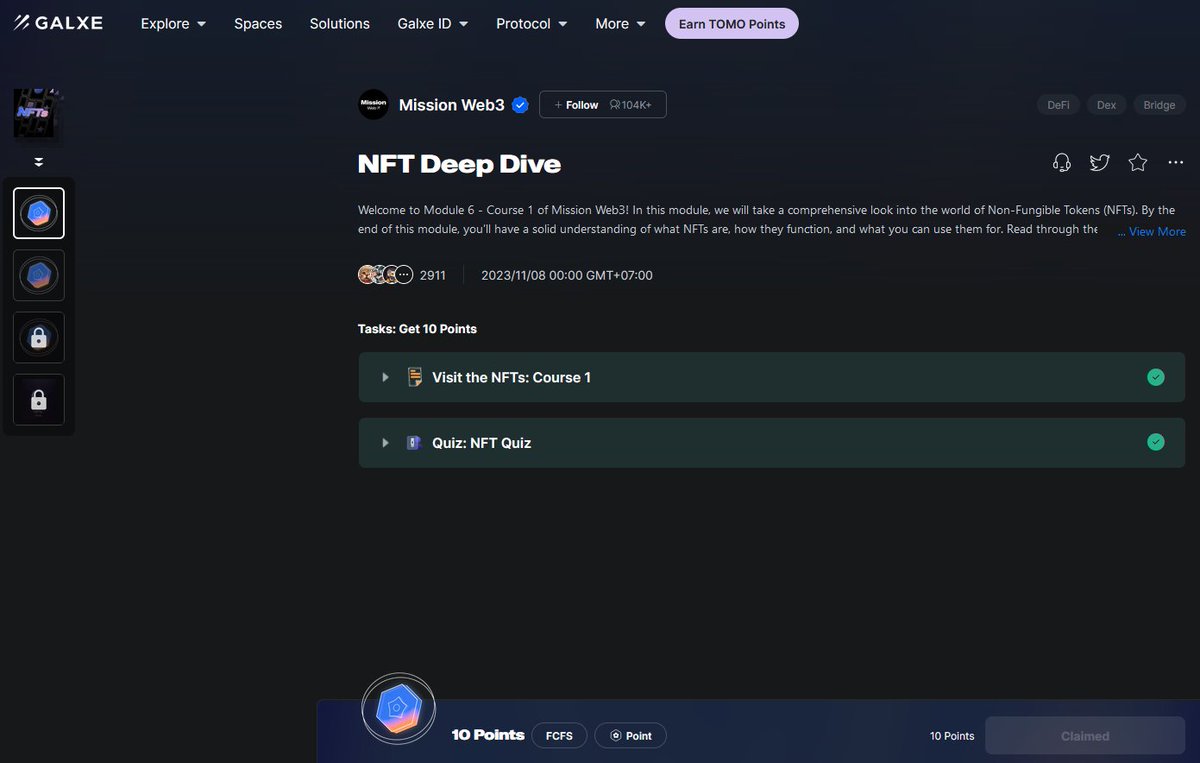
Task: Select the first highlighted course badge in sidebar
Action: click(x=39, y=213)
